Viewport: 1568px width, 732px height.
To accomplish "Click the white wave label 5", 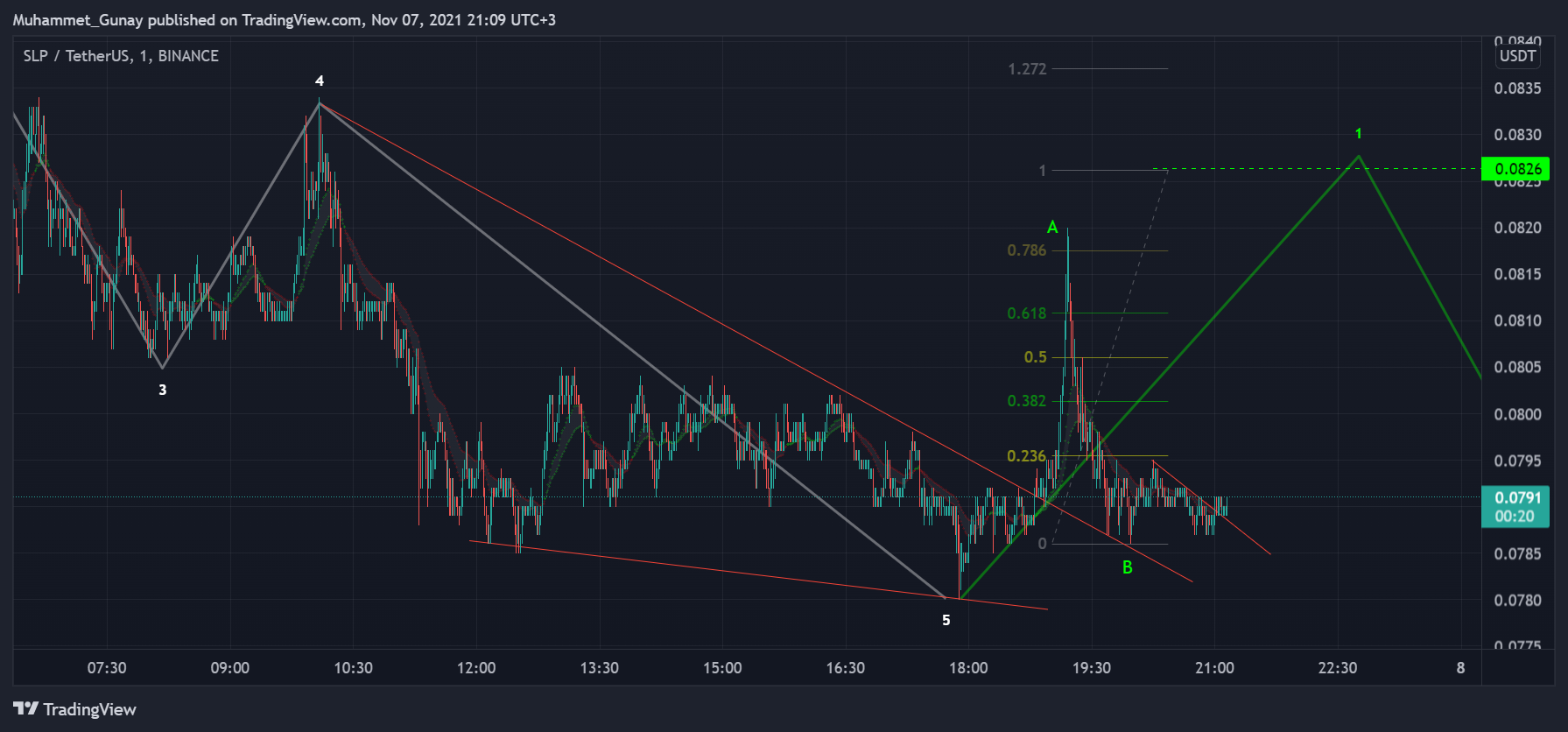I will [946, 620].
